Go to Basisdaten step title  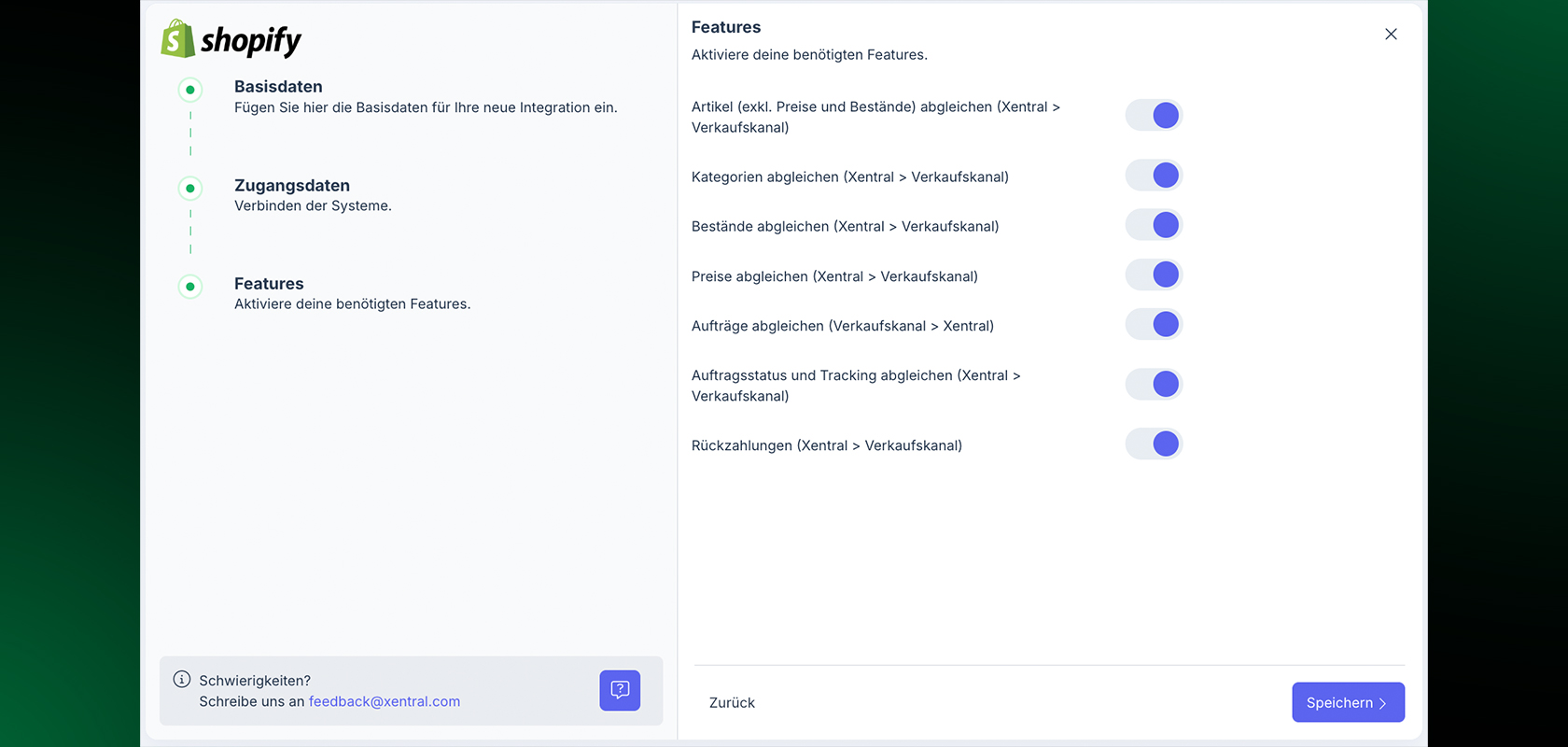point(278,87)
